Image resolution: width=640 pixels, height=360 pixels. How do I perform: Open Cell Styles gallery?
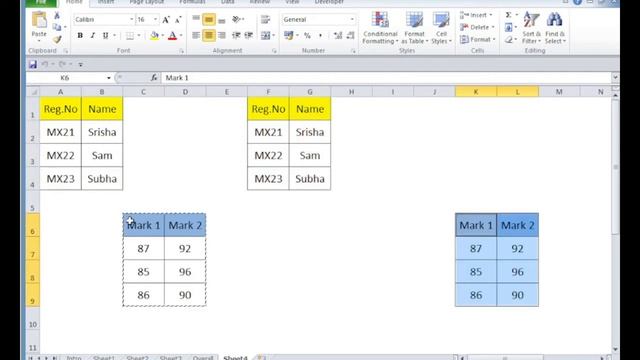click(x=441, y=28)
